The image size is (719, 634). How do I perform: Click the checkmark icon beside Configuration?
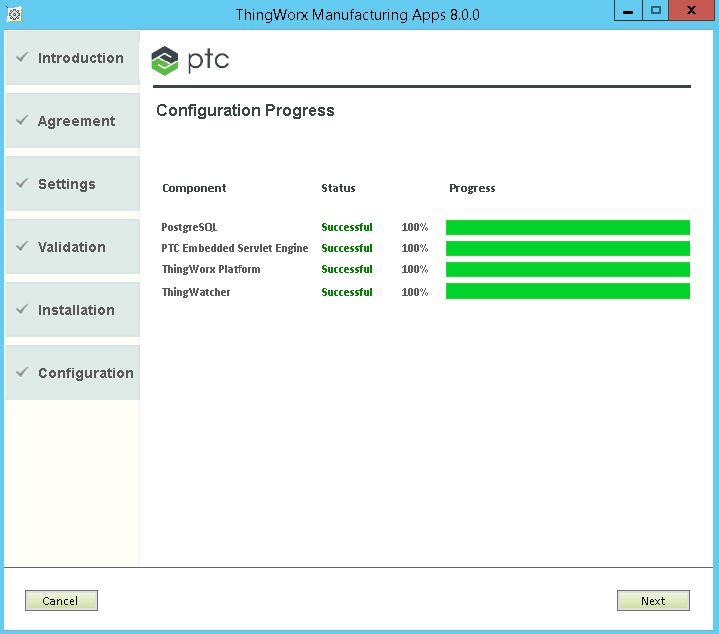(22, 372)
